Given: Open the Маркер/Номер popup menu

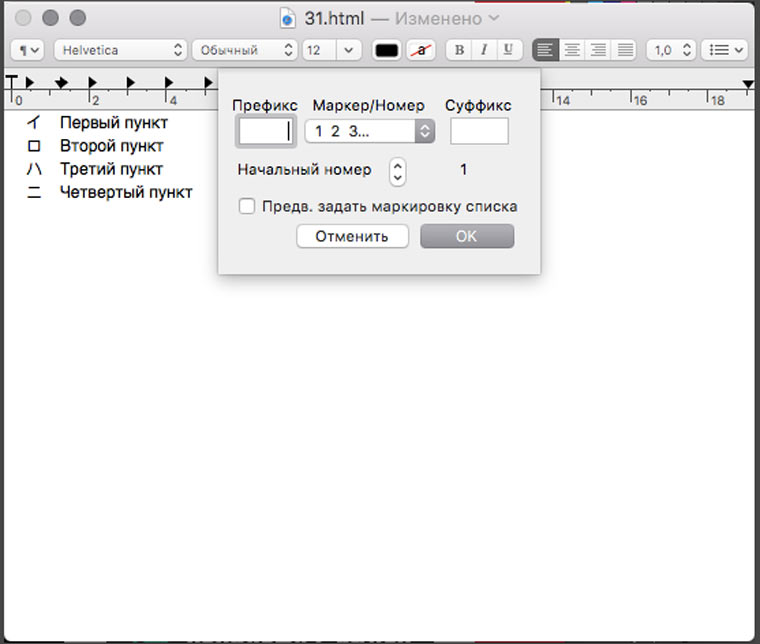Looking at the screenshot, I should click(x=369, y=131).
